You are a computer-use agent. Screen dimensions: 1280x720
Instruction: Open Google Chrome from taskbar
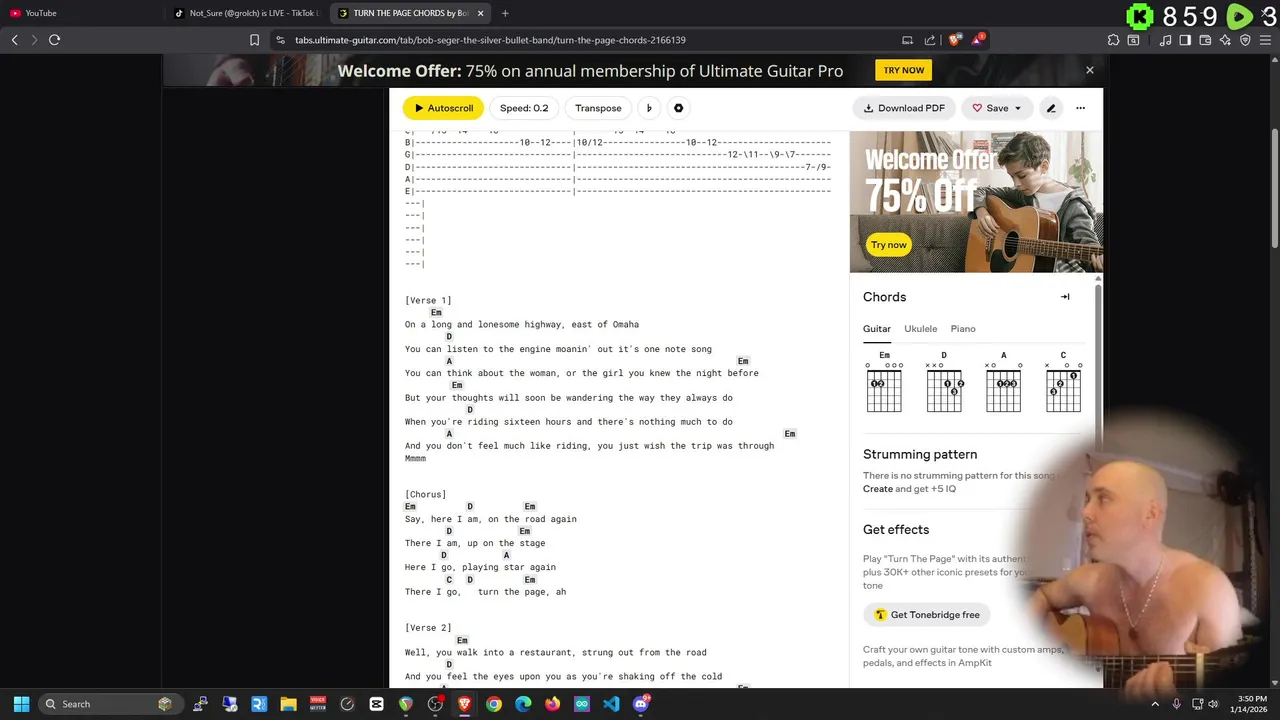coord(494,704)
